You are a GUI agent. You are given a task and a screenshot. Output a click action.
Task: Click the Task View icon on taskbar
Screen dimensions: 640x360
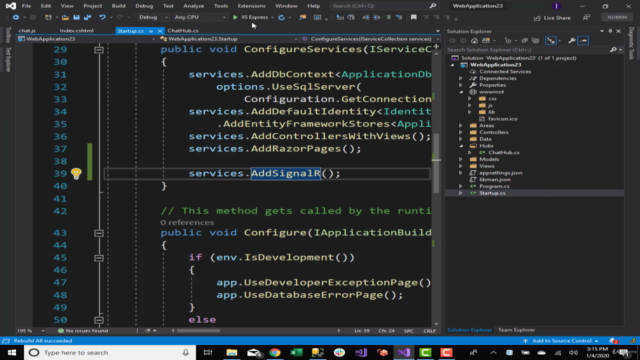click(208, 352)
